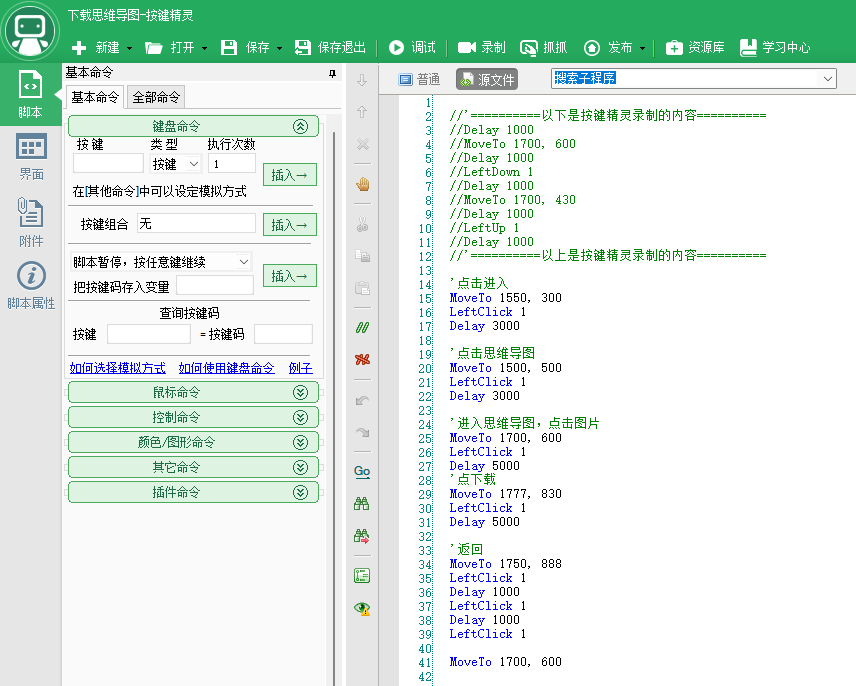Viewport: 856px width, 686px height.
Task: Click the Go jump-to-line icon
Action: click(361, 471)
